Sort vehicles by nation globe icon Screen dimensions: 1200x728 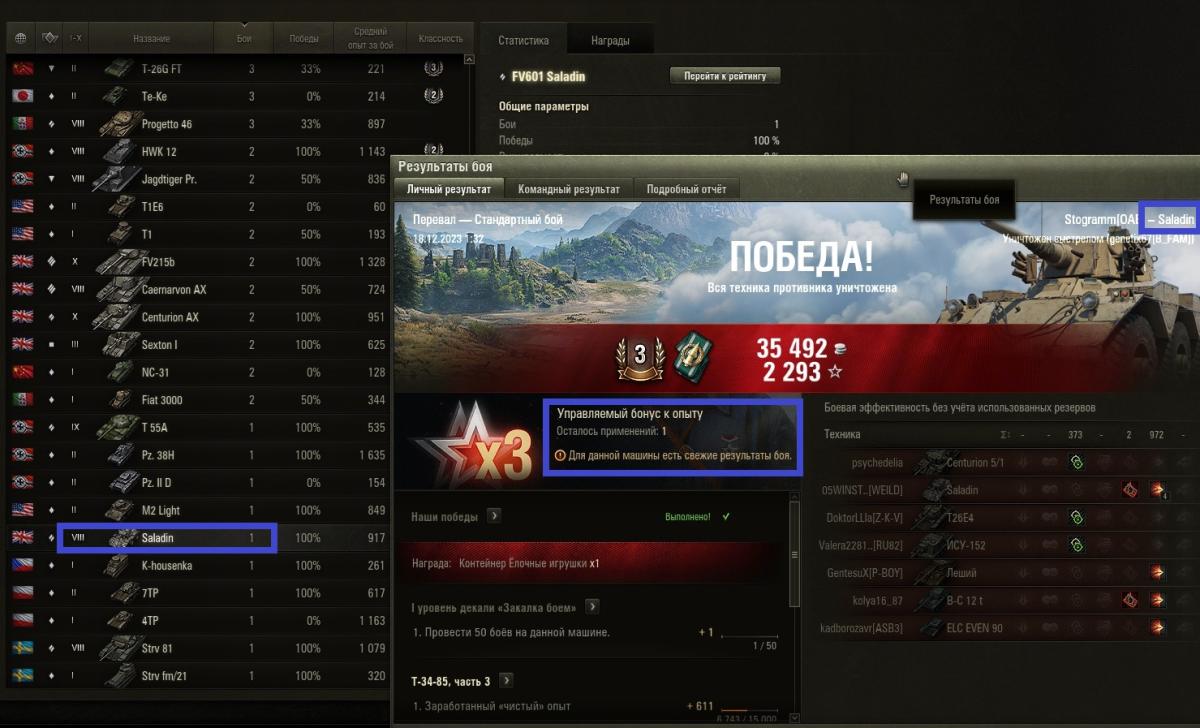tap(21, 38)
